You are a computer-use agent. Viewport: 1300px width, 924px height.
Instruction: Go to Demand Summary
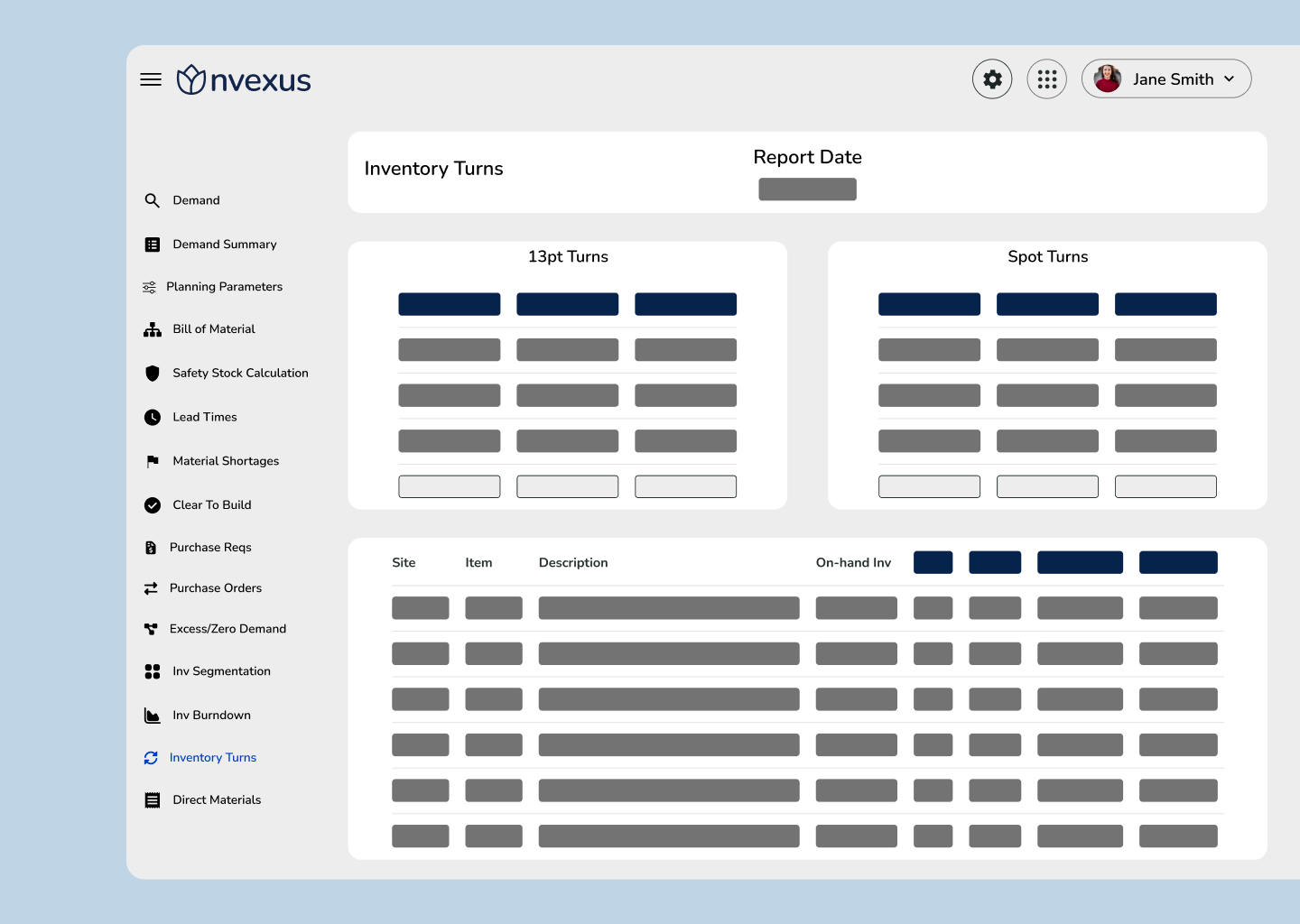click(225, 245)
